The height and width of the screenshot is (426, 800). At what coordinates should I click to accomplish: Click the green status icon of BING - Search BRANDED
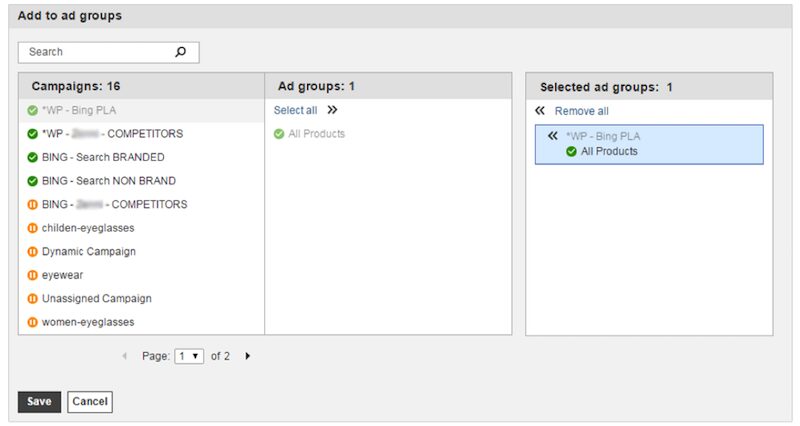(x=32, y=158)
